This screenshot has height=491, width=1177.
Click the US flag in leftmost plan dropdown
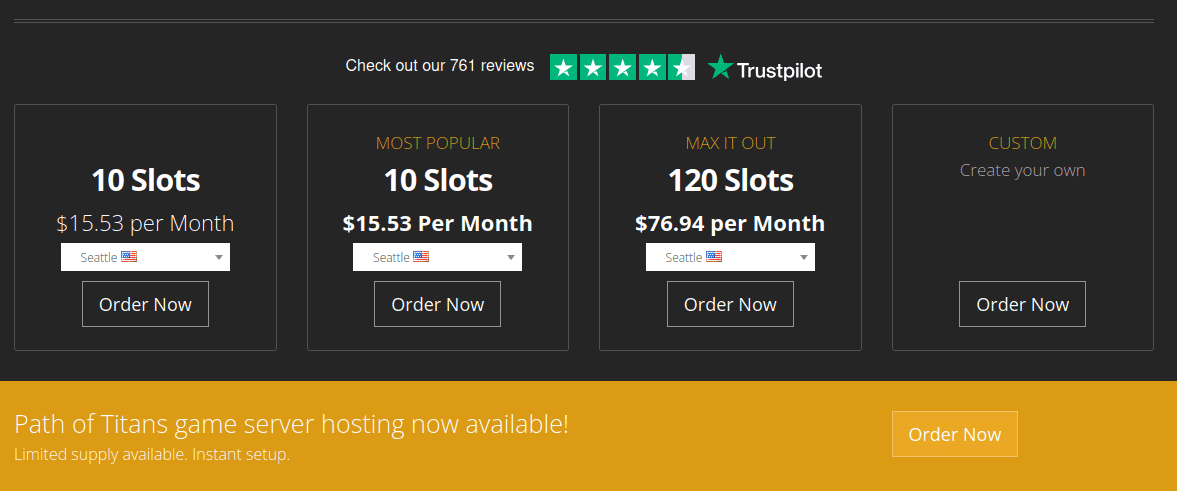pos(129,257)
